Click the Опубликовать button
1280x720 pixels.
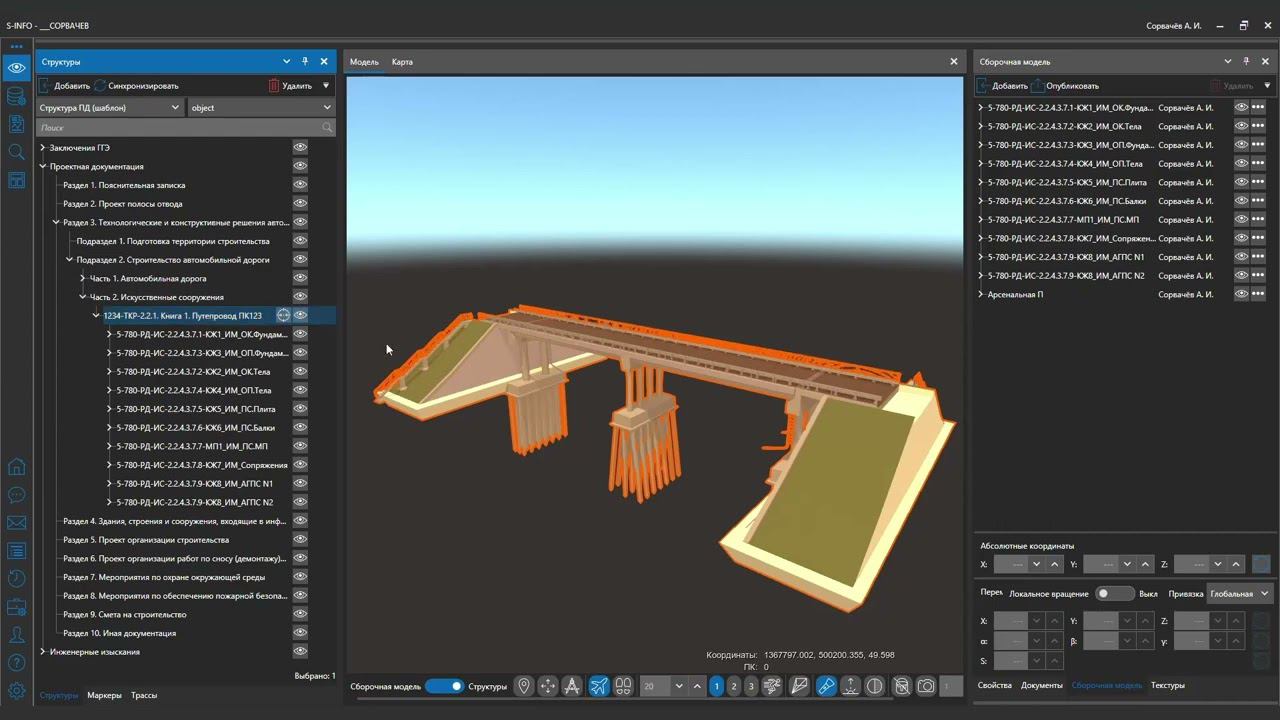(1066, 86)
